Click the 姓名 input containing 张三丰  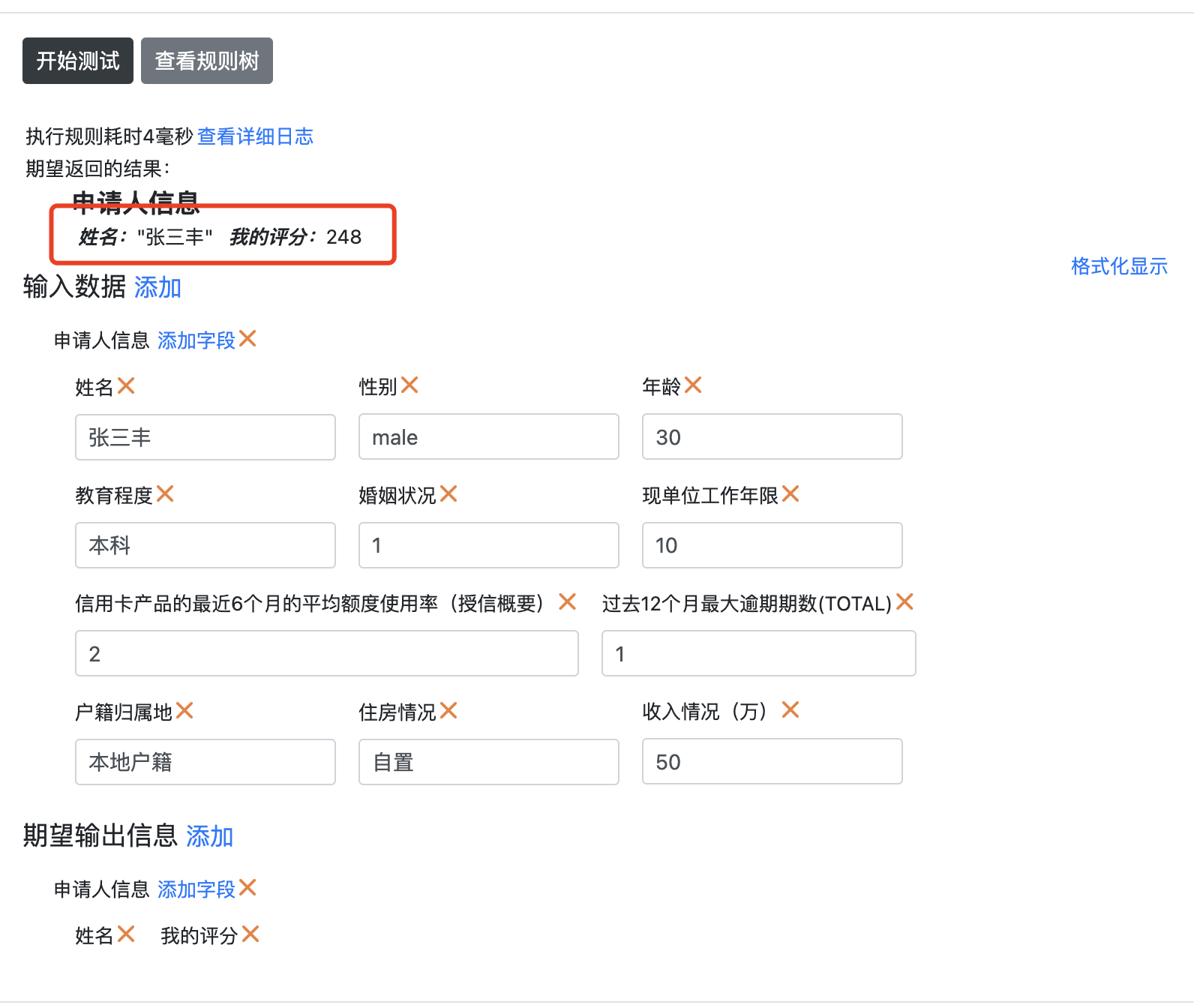pos(205,437)
